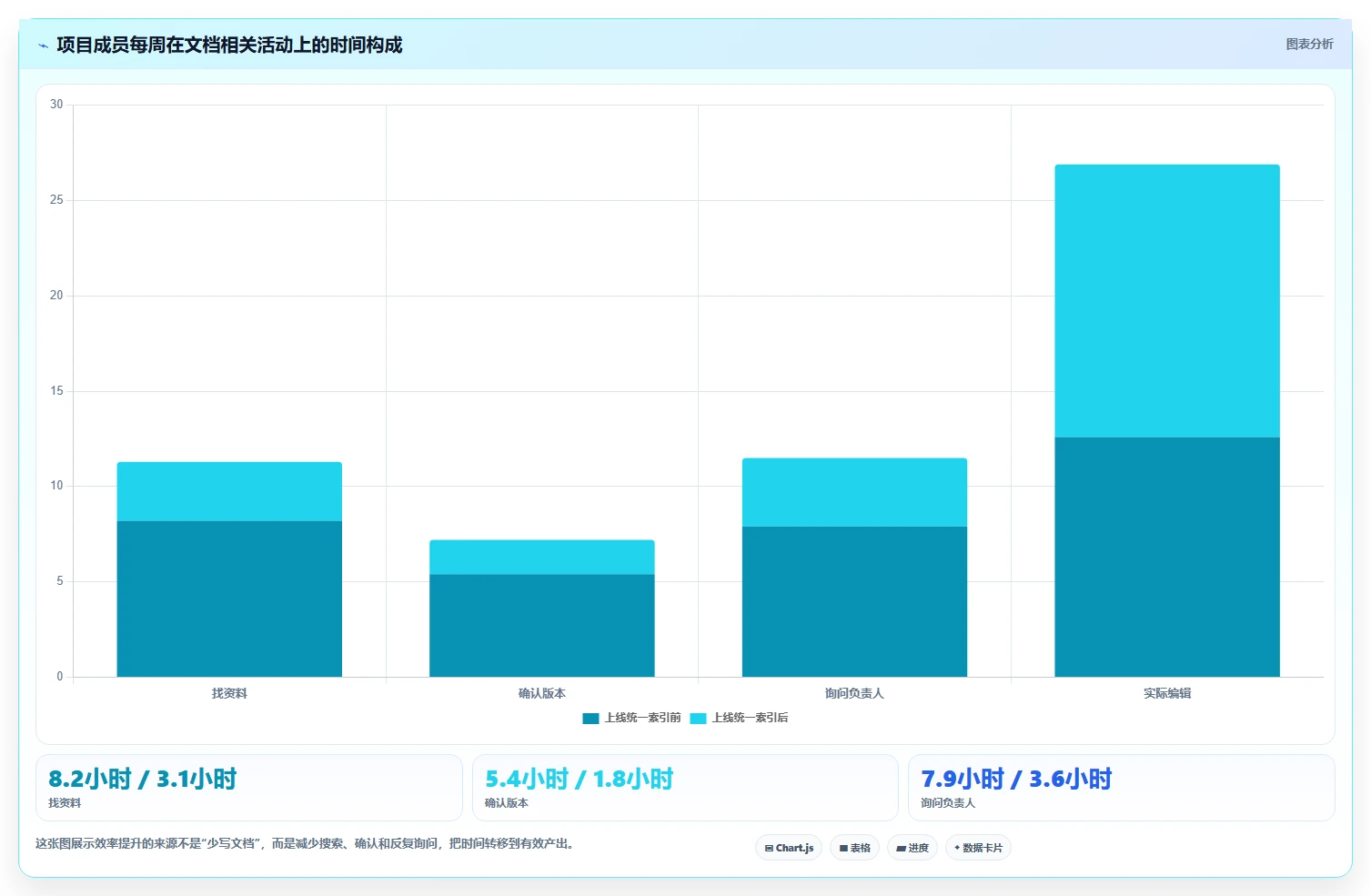Click the y-axis value 30

[x=56, y=105]
